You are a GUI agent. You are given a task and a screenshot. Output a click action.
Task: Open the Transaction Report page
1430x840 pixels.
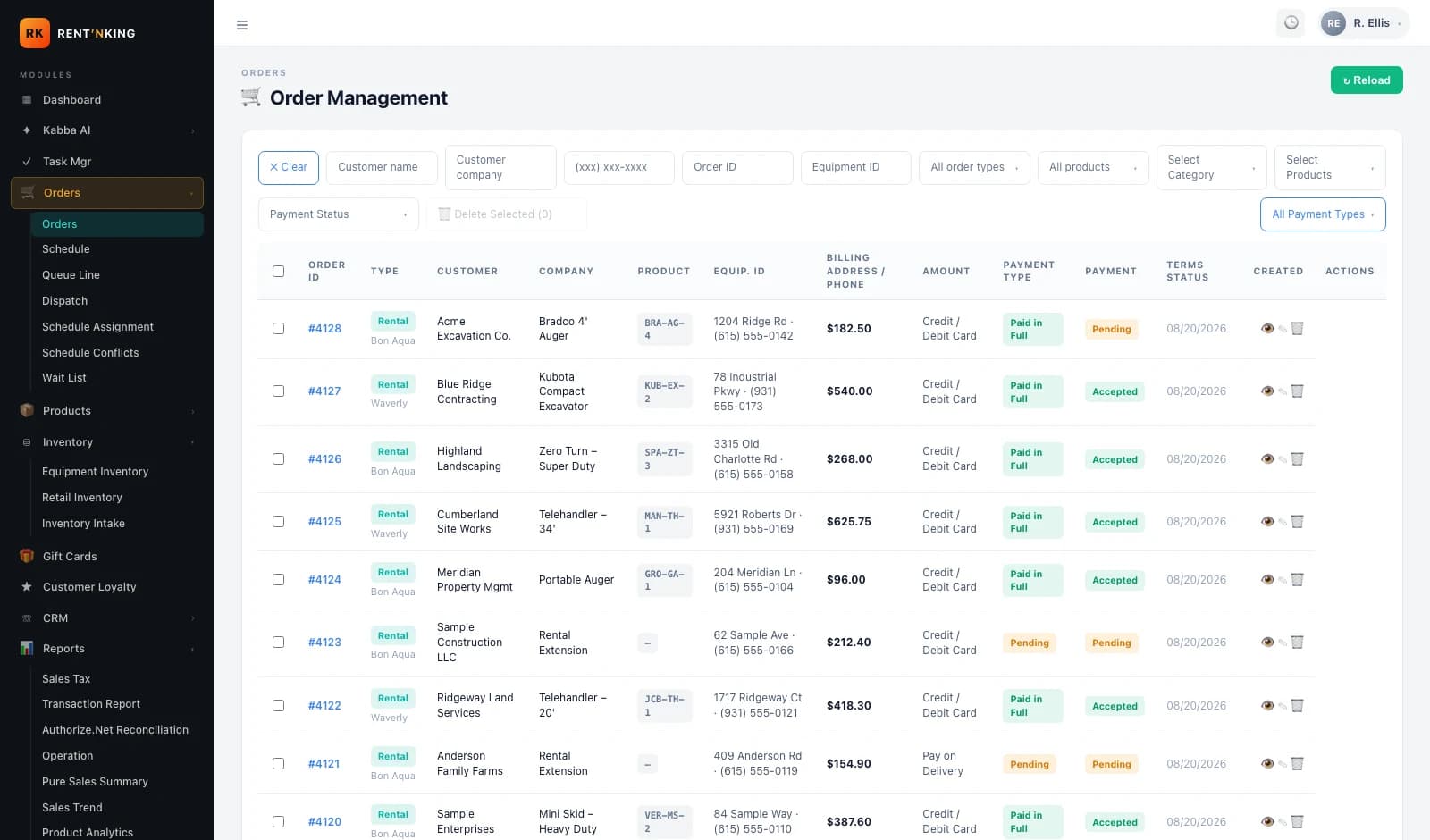(117, 704)
